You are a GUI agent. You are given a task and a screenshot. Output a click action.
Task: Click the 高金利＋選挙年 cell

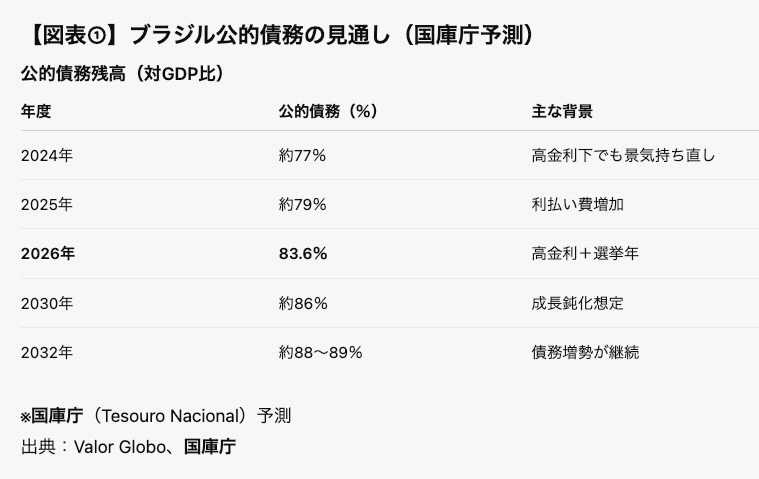(x=585, y=253)
